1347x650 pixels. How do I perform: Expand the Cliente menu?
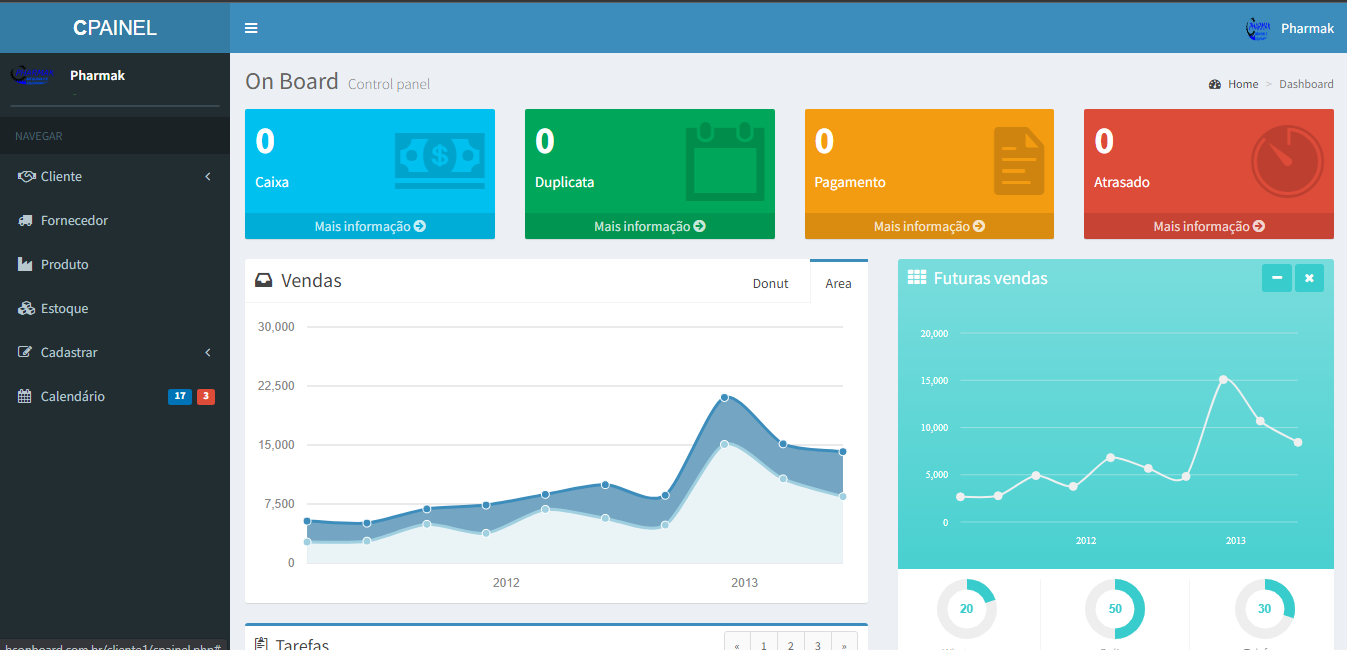pos(60,176)
